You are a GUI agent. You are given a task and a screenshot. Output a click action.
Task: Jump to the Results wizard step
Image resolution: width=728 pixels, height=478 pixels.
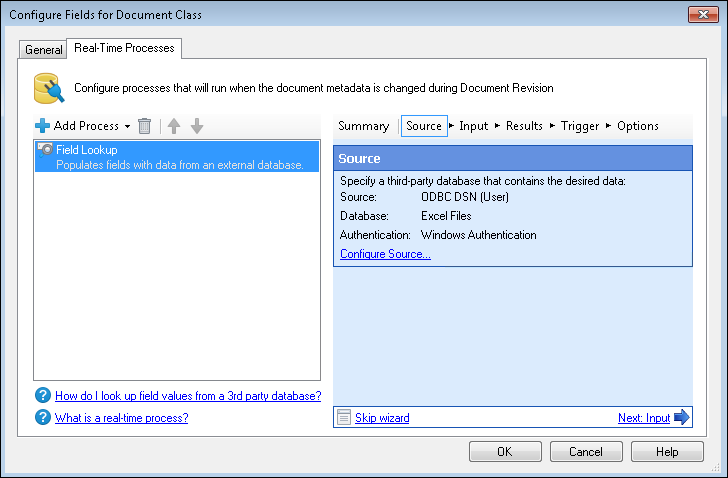pyautogui.click(x=524, y=126)
